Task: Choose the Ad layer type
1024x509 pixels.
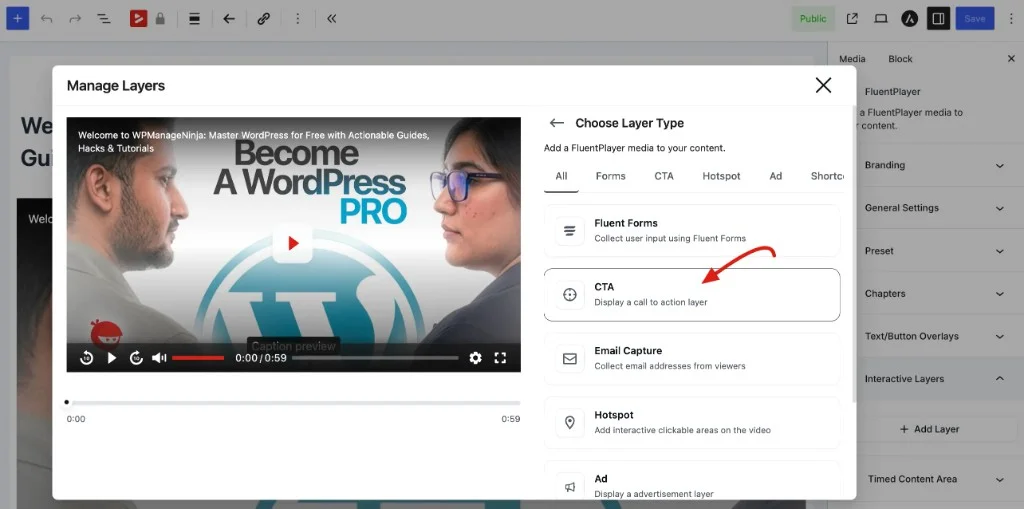Action: tap(692, 482)
